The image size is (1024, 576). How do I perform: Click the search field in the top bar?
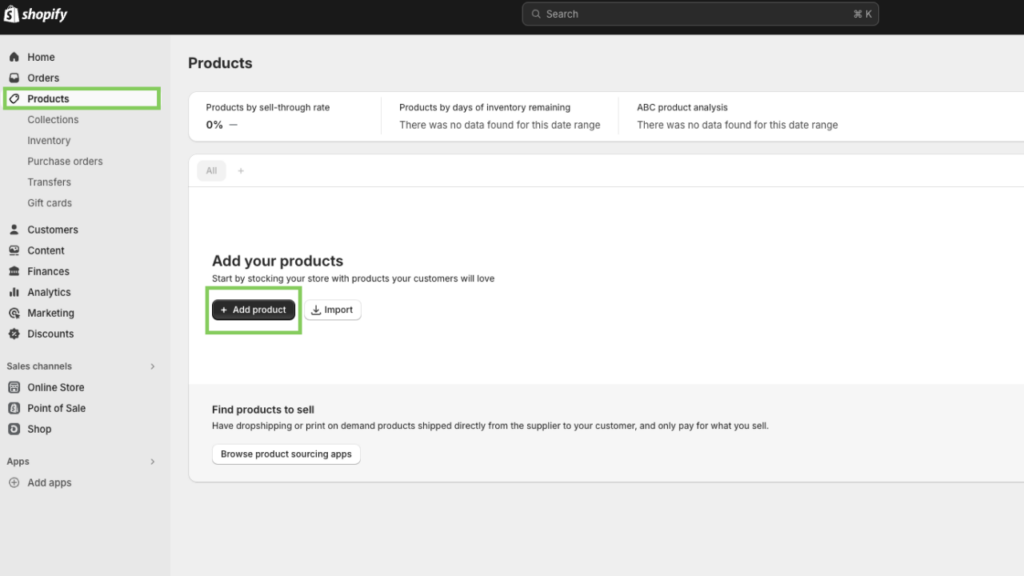click(698, 13)
